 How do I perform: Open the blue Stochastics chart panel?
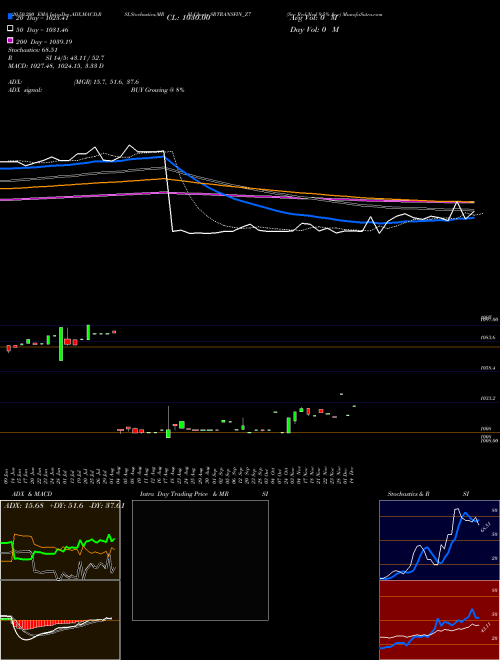tap(439, 540)
